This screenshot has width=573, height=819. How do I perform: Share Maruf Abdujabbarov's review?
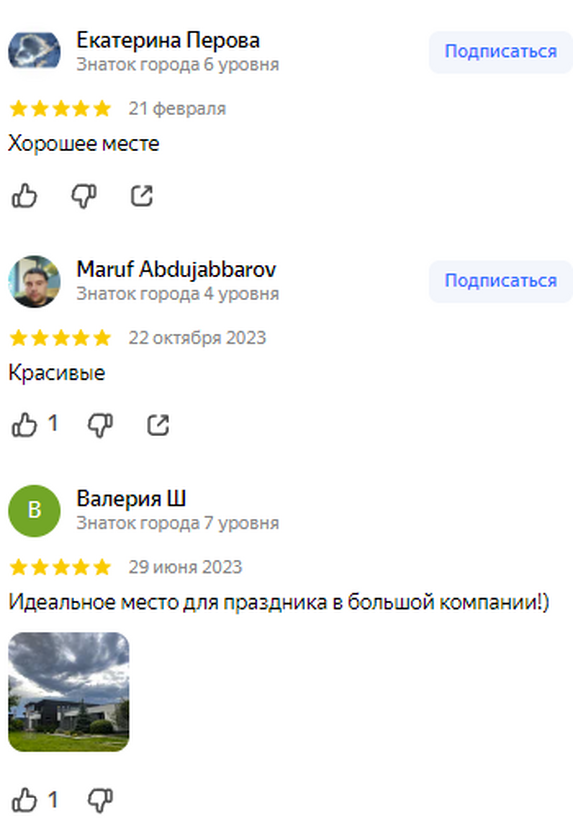(158, 425)
